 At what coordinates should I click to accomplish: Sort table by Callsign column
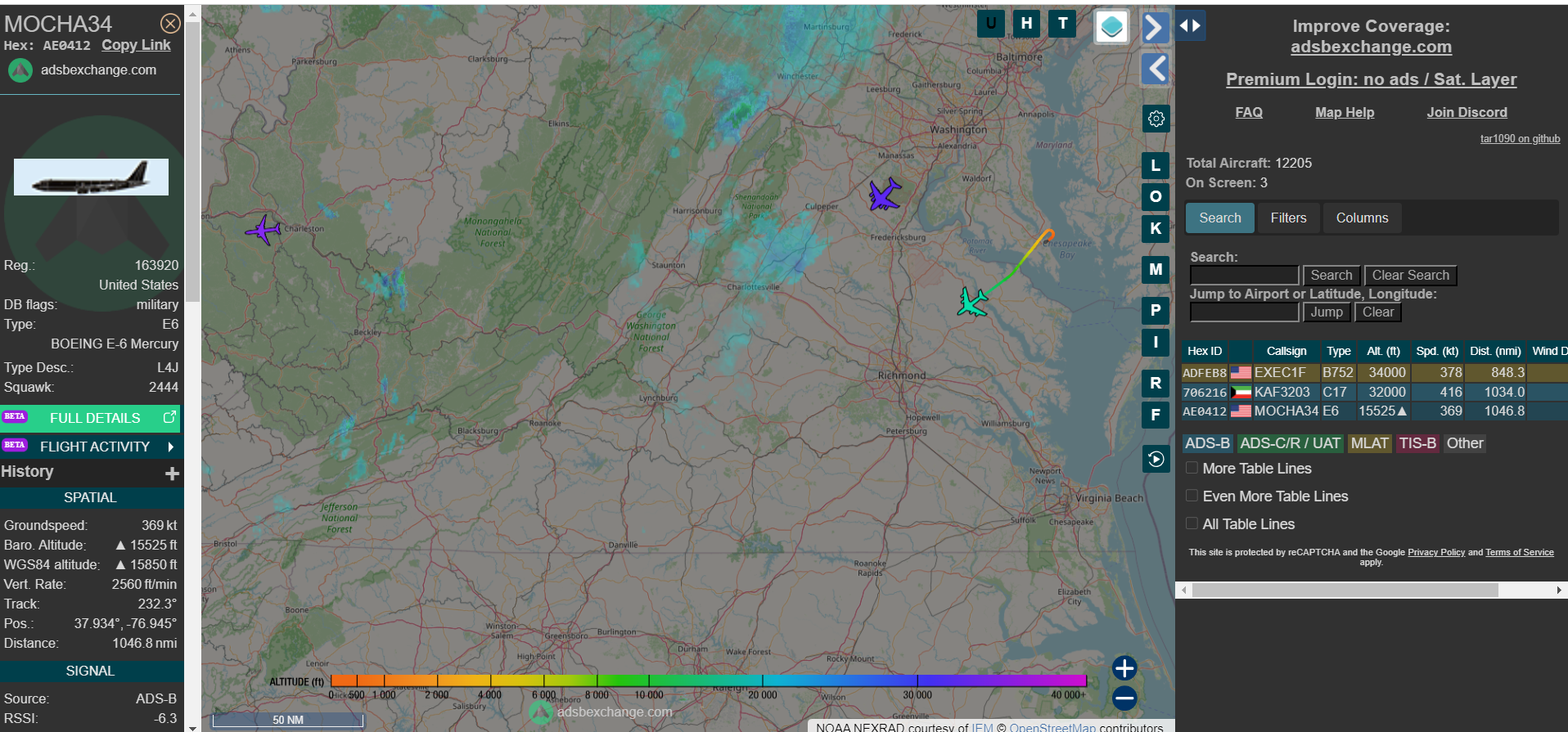click(1286, 351)
